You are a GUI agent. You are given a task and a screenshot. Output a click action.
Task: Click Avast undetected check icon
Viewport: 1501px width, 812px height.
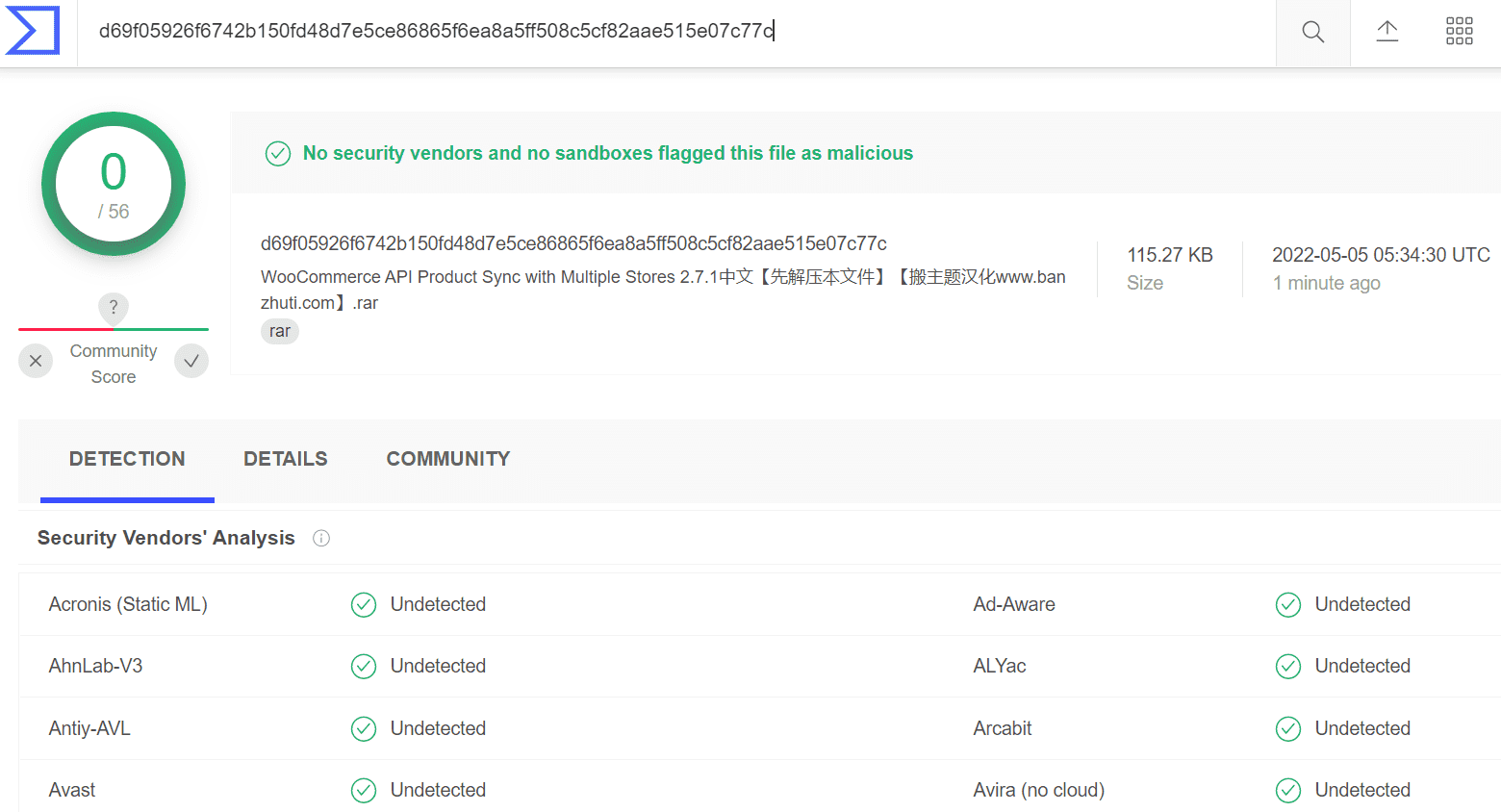point(364,791)
